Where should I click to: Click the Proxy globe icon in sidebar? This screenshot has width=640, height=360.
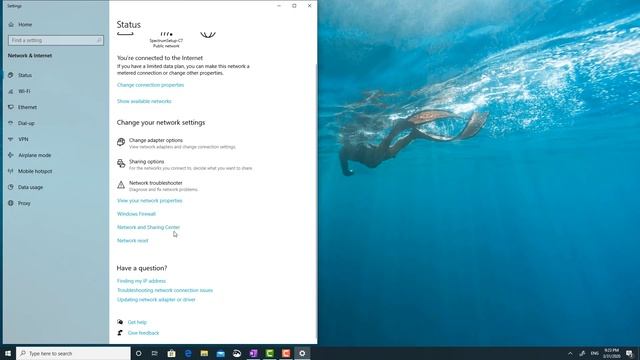point(11,203)
